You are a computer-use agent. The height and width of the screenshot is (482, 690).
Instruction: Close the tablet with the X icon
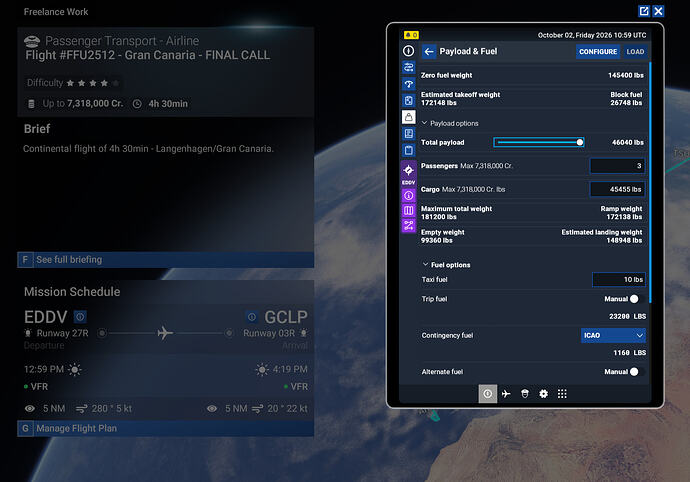pos(658,11)
